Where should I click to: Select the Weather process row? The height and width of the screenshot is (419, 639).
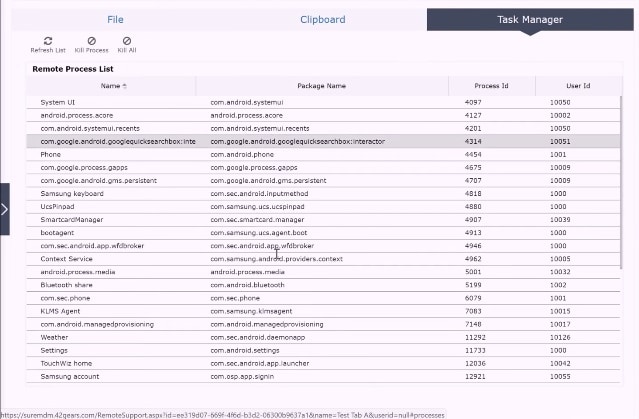[54, 337]
